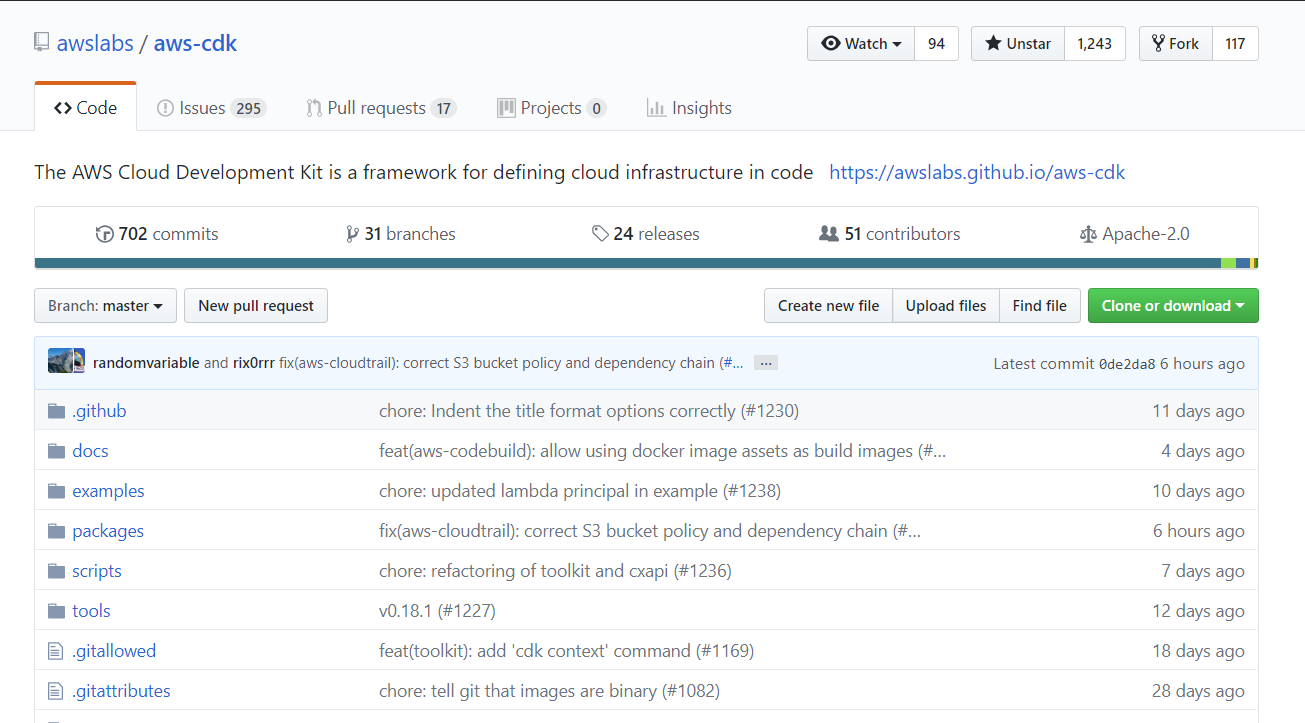The image size is (1305, 723).
Task: Click the .gitattributes file icon
Action: [x=56, y=691]
